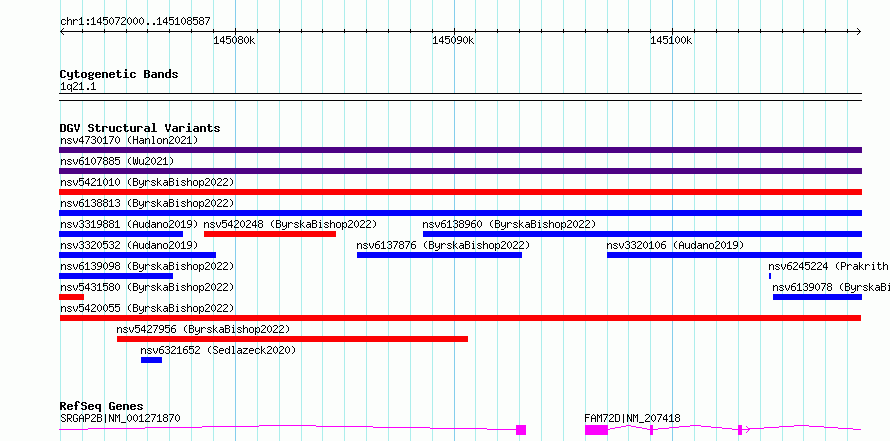Image resolution: width=890 pixels, height=441 pixels.
Task: Click the nsv5420055 (ByrskaBishop2022) label
Action: pos(147,308)
